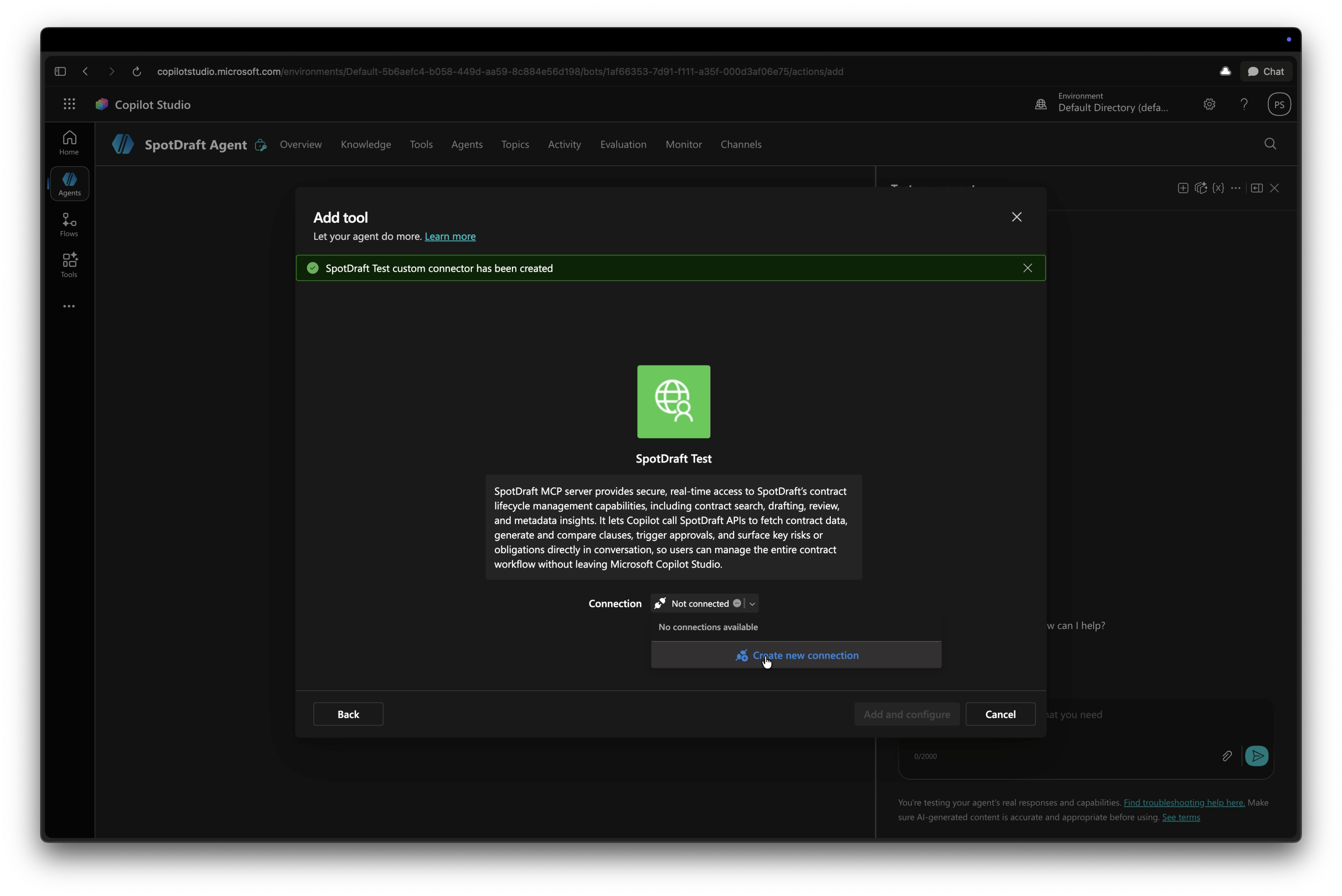Click the search magnifier in the agent header
Image resolution: width=1342 pixels, height=896 pixels.
pos(1270,144)
